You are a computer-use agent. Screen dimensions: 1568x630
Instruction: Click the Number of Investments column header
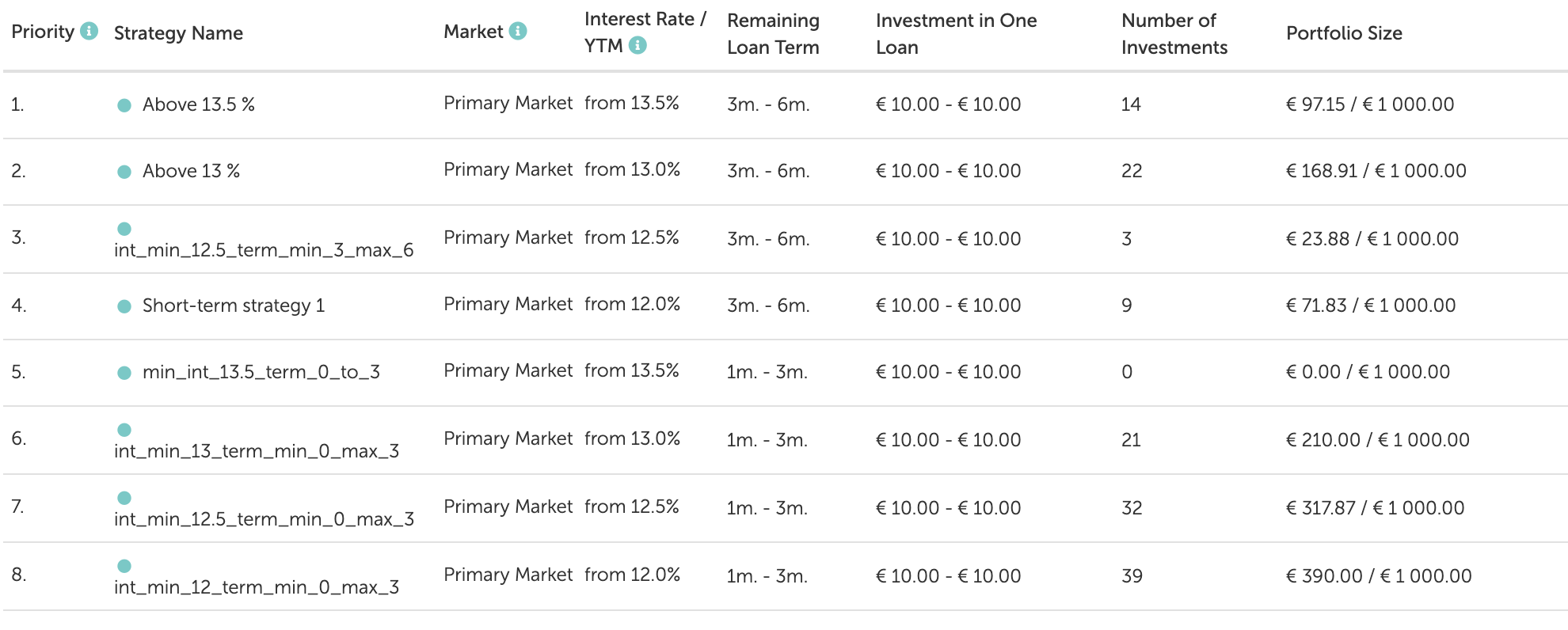pos(1174,34)
